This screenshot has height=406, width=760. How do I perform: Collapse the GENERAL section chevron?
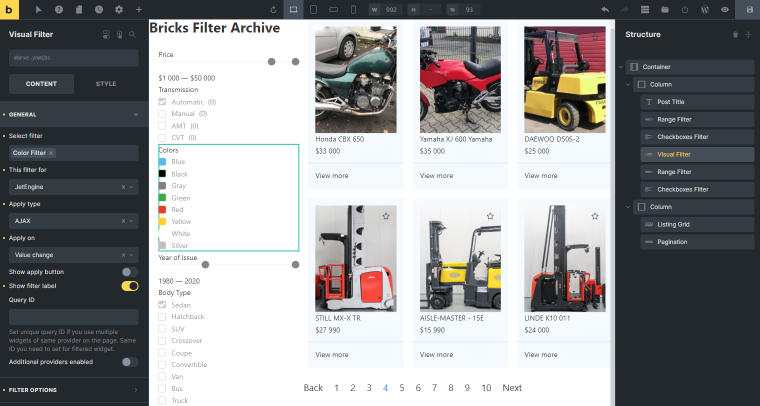[136, 114]
